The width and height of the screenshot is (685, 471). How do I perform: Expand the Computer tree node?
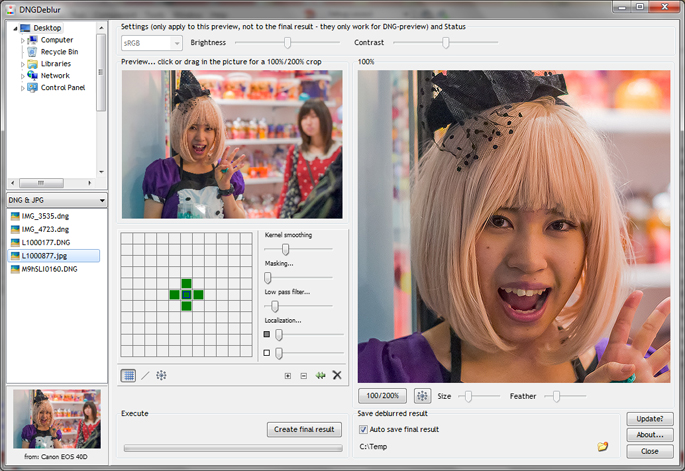point(23,40)
